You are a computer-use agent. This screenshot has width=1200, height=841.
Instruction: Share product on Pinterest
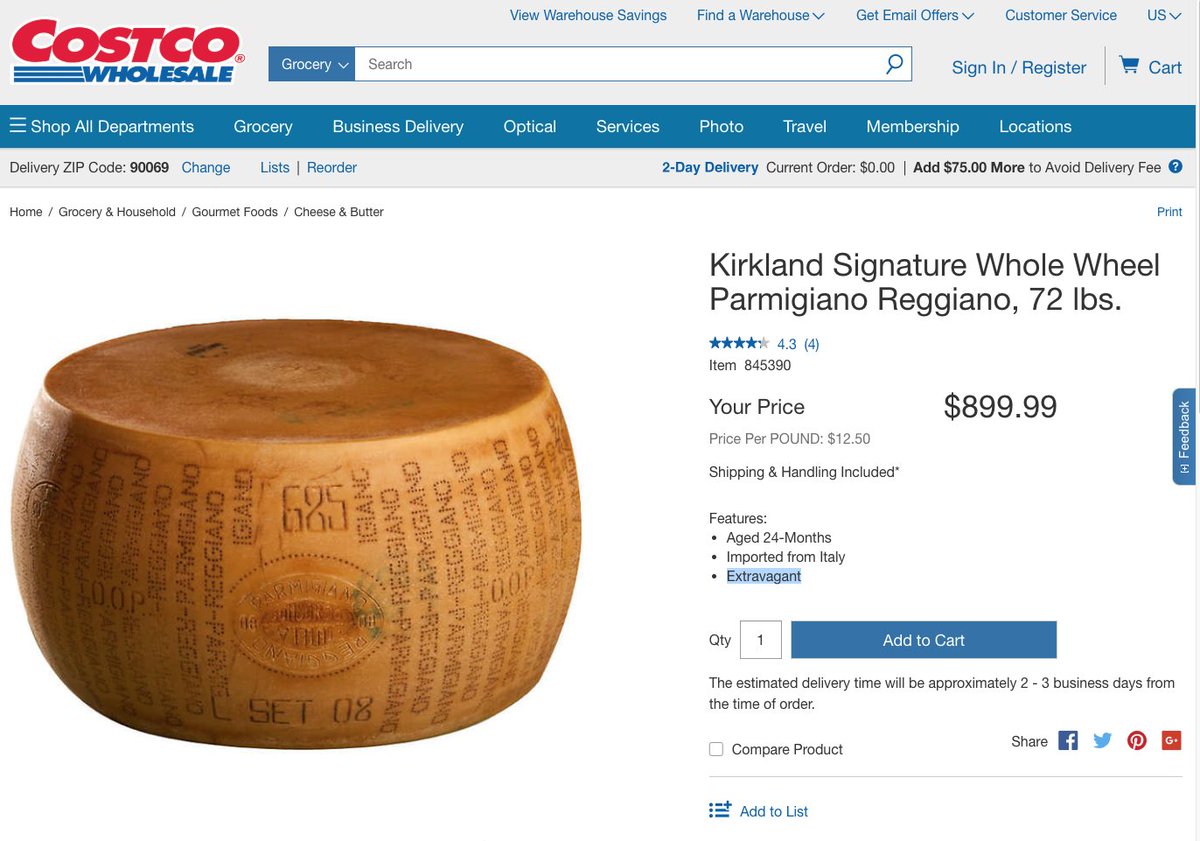pyautogui.click(x=1137, y=741)
